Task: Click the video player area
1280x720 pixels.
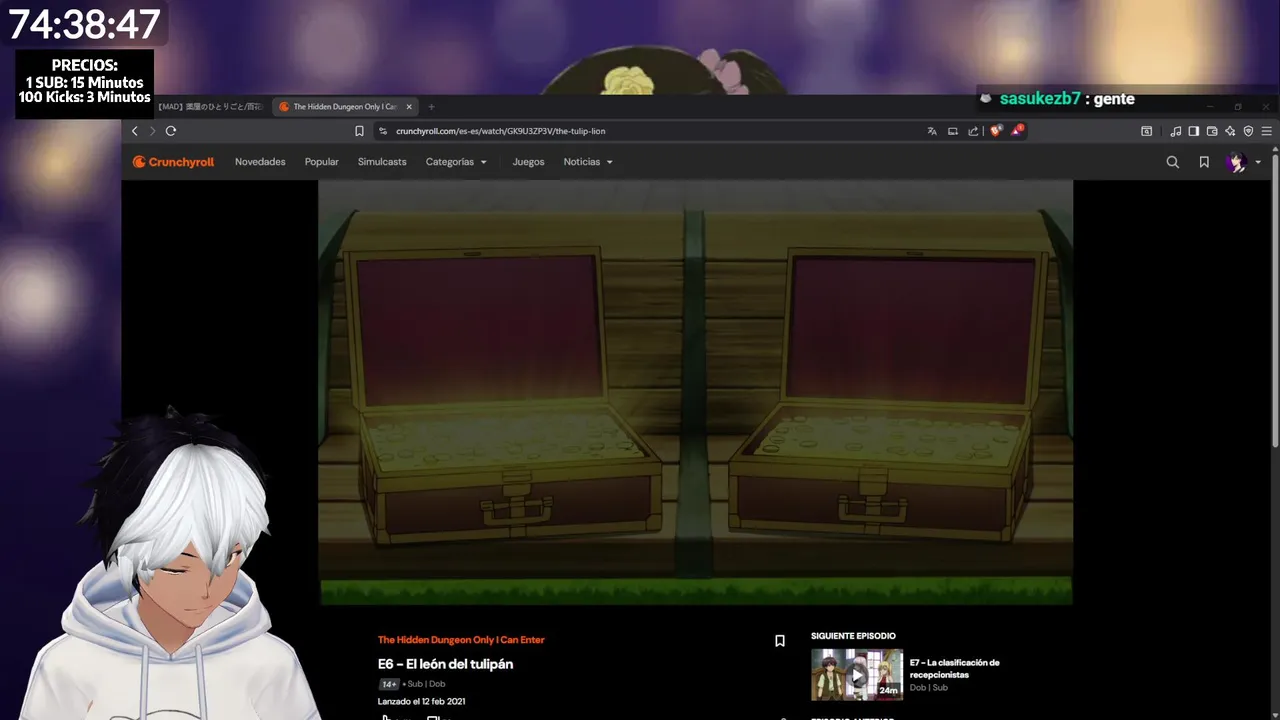Action: [695, 392]
